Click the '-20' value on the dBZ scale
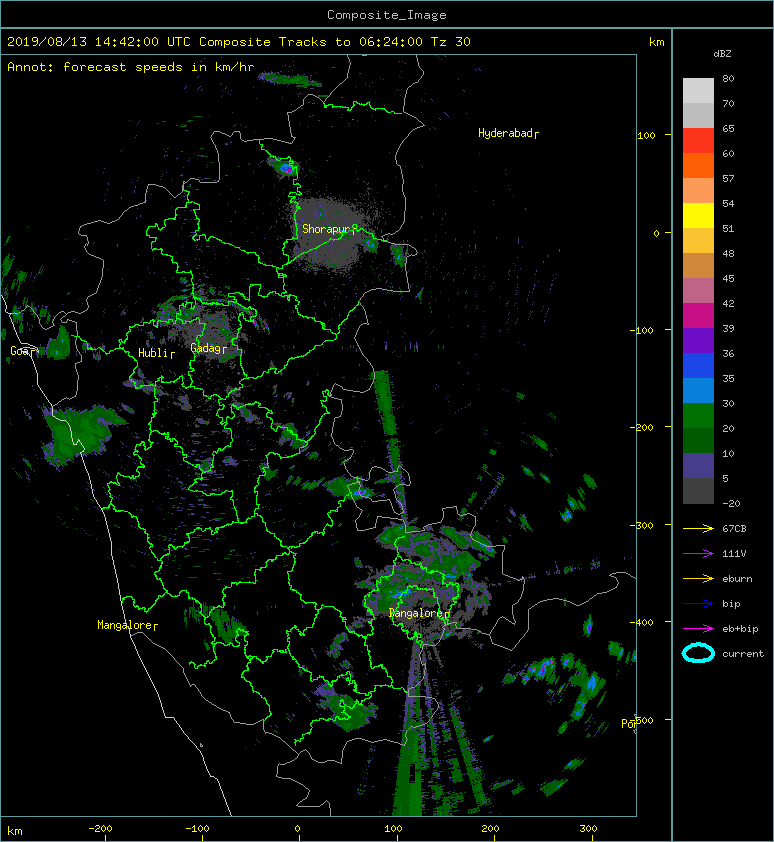 pos(731,503)
